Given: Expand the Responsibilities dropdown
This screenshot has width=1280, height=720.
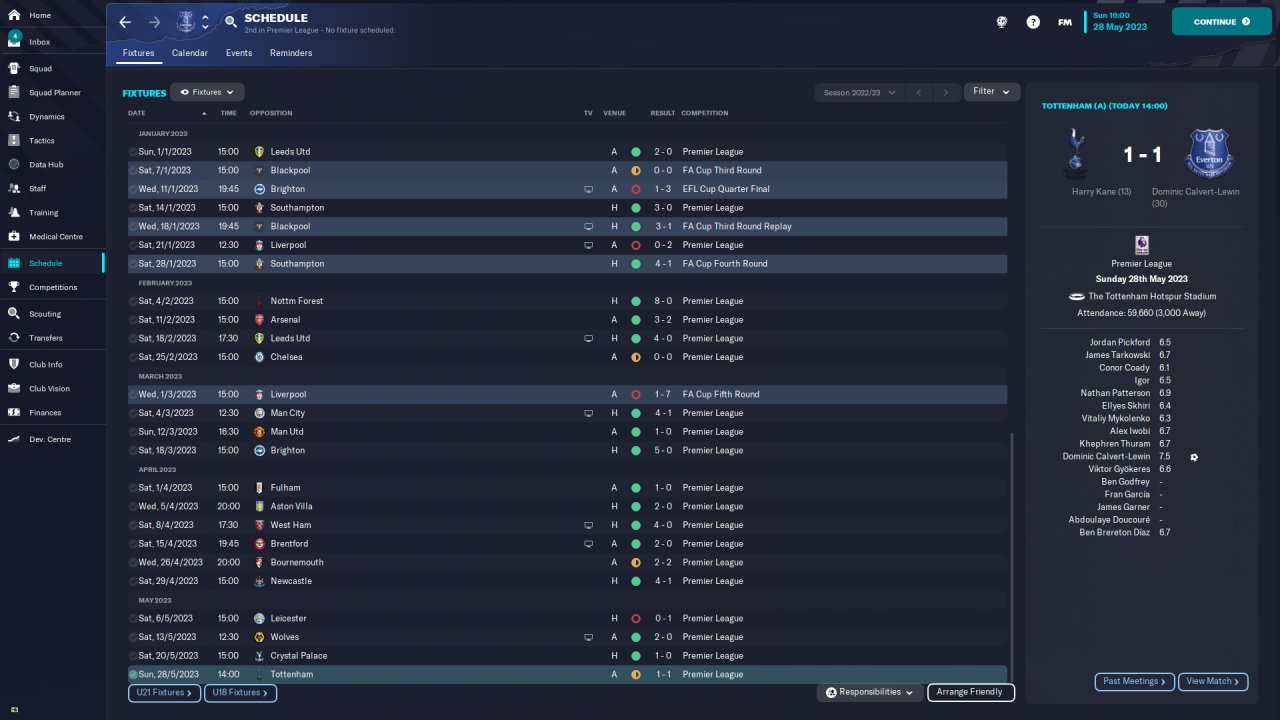Looking at the screenshot, I should coord(870,692).
